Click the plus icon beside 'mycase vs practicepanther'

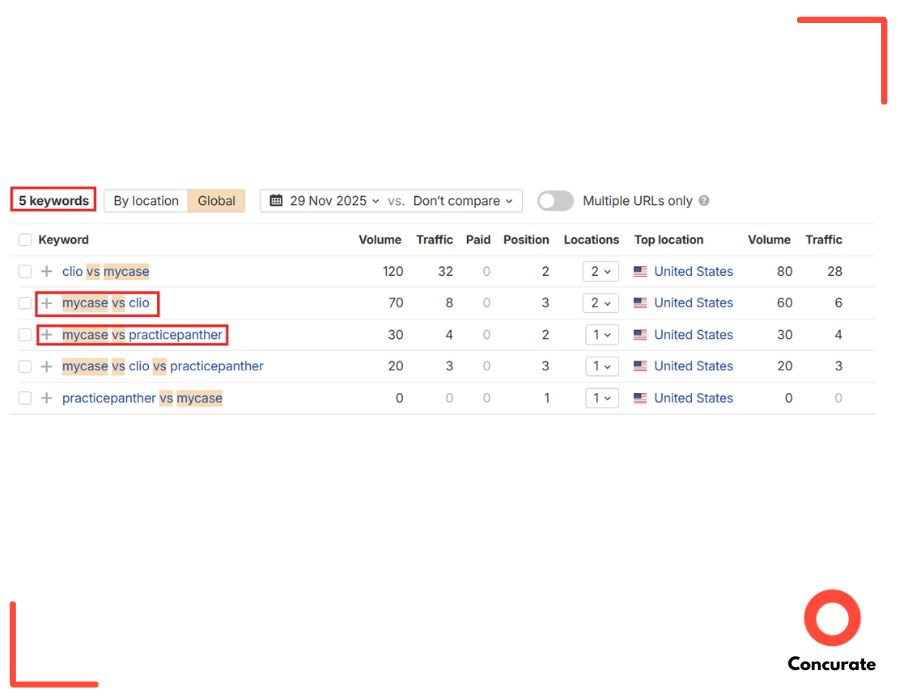tap(46, 335)
